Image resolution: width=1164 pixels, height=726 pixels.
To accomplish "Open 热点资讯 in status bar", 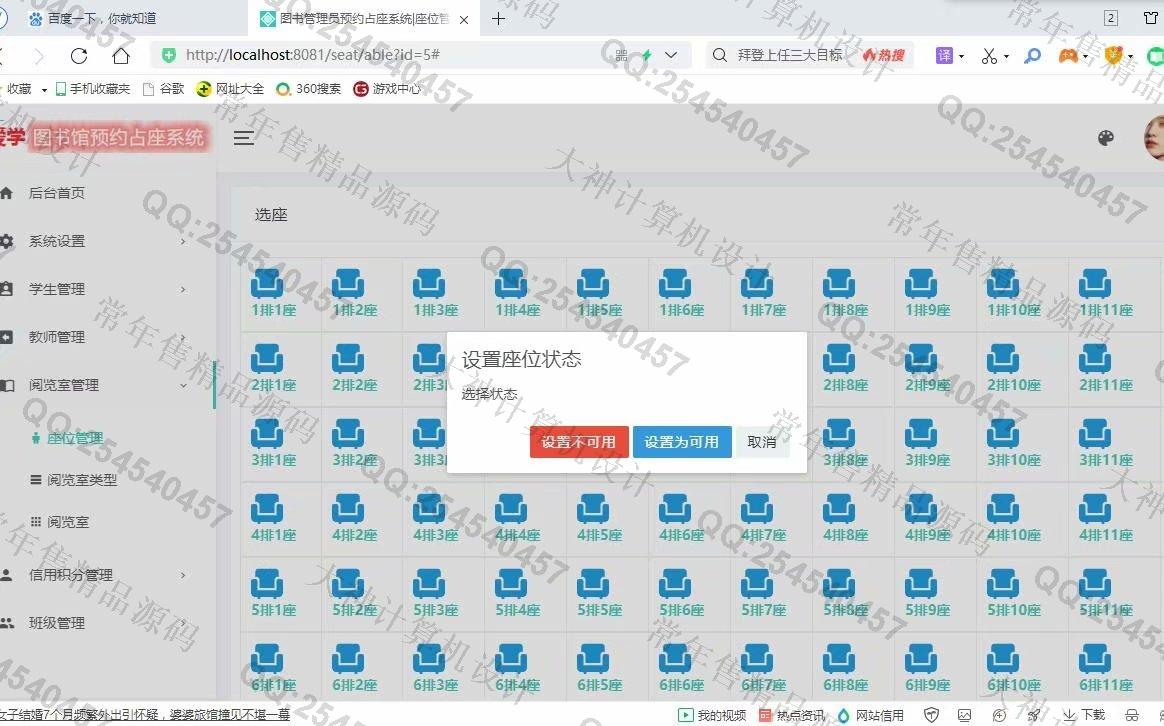I will click(791, 716).
